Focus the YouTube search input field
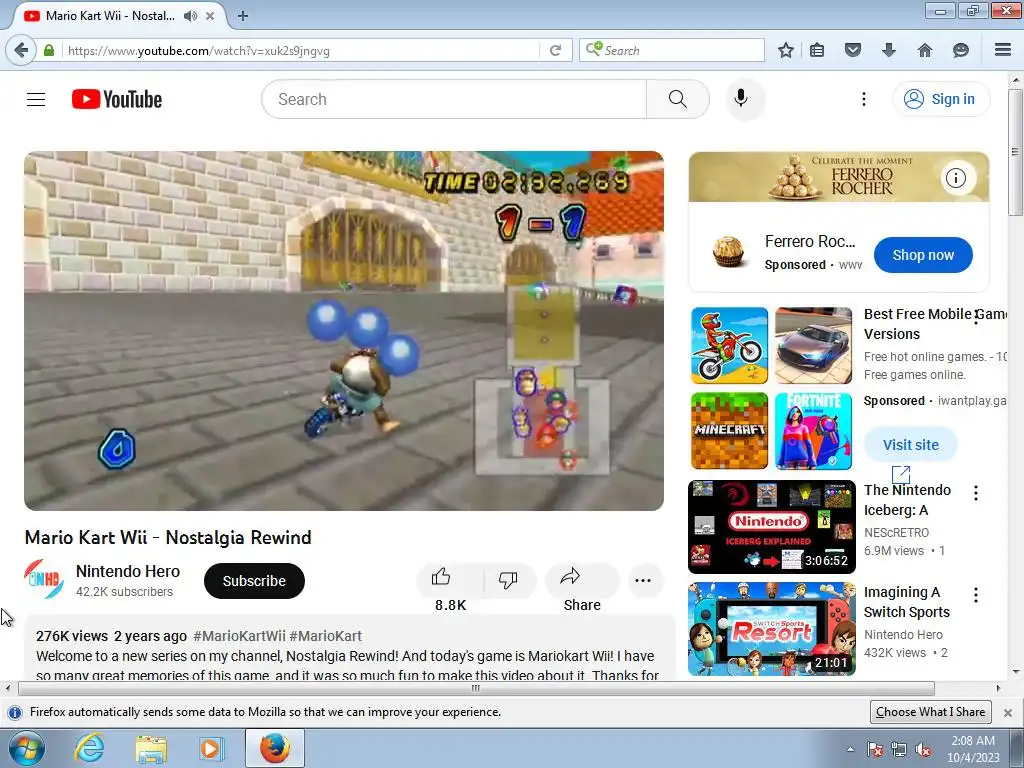 coord(454,99)
